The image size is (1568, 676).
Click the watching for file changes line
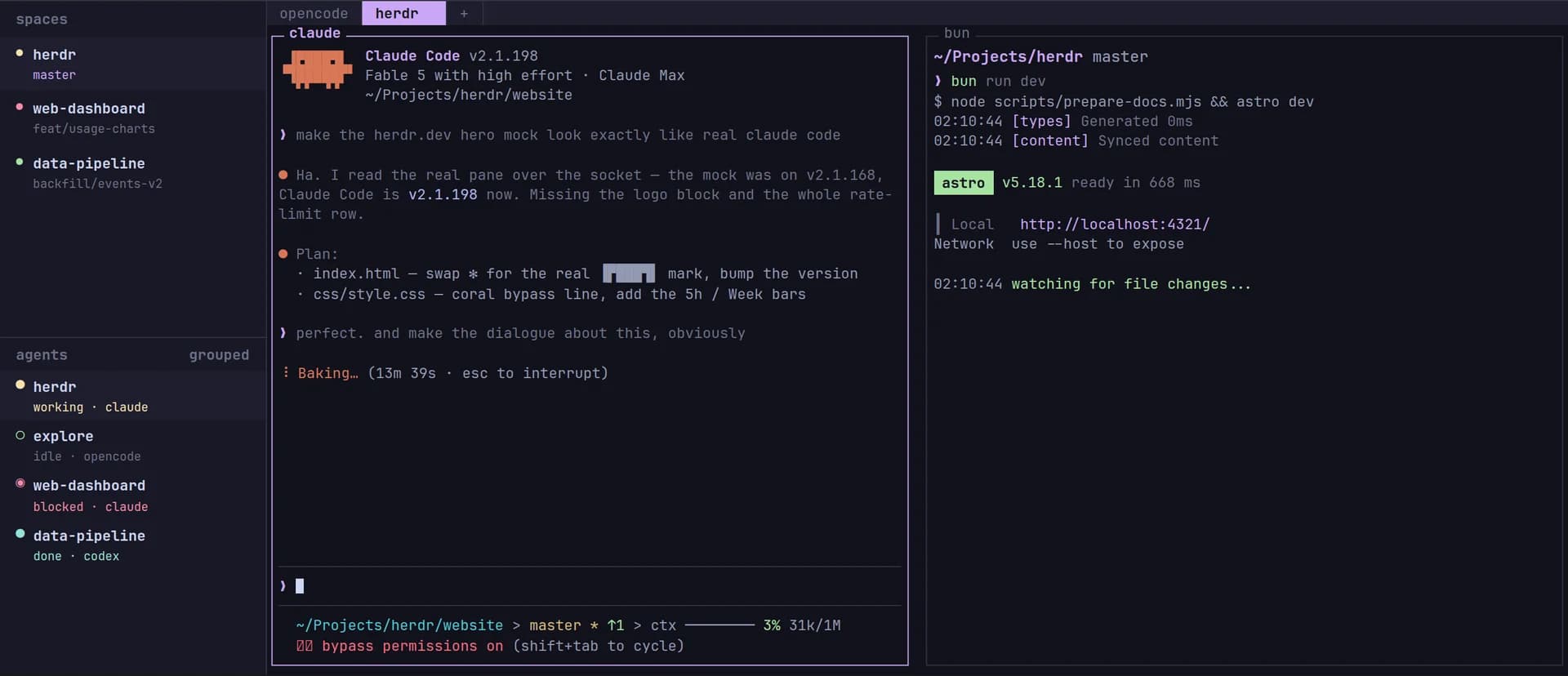pyautogui.click(x=1131, y=284)
